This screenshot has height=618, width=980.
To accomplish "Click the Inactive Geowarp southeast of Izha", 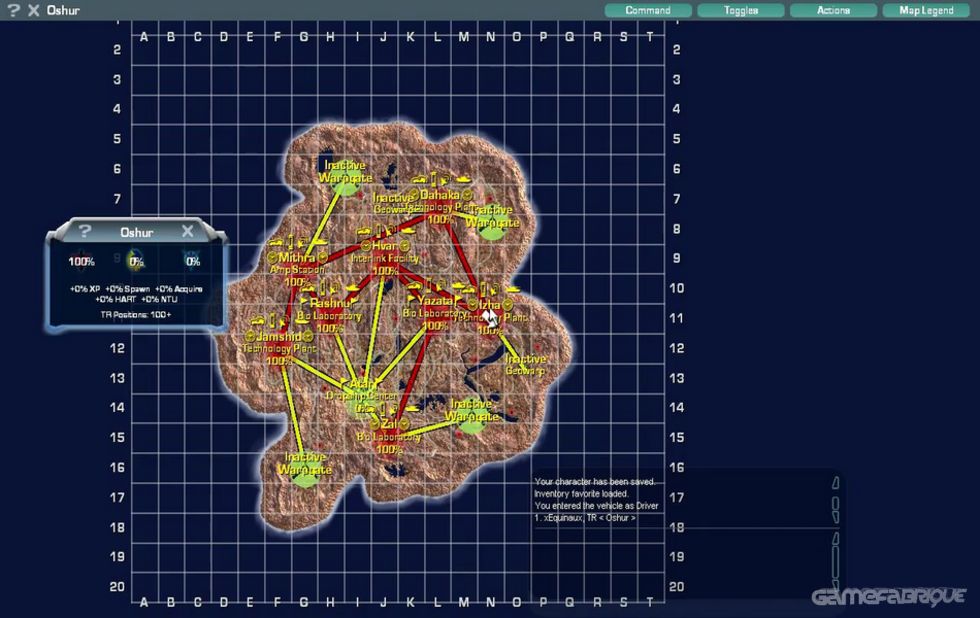I will pyautogui.click(x=526, y=364).
